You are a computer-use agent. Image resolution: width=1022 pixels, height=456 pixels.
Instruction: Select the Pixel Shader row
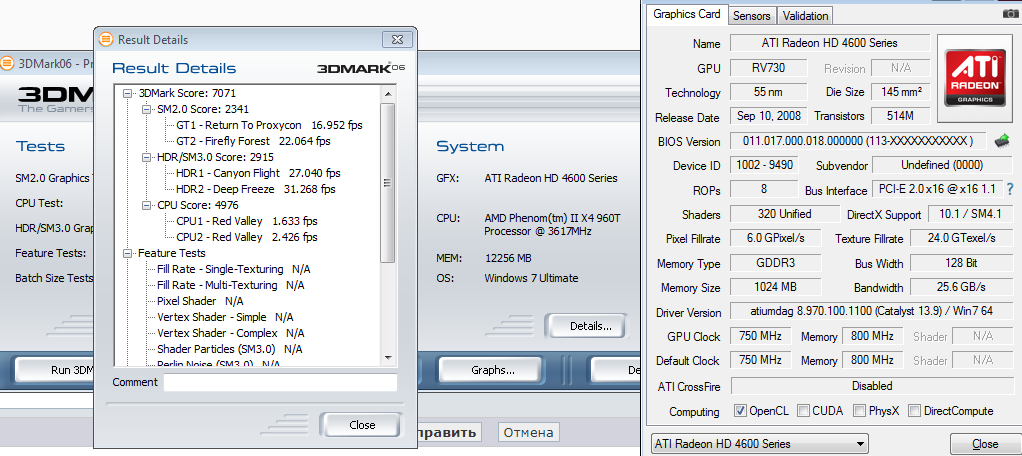click(200, 301)
